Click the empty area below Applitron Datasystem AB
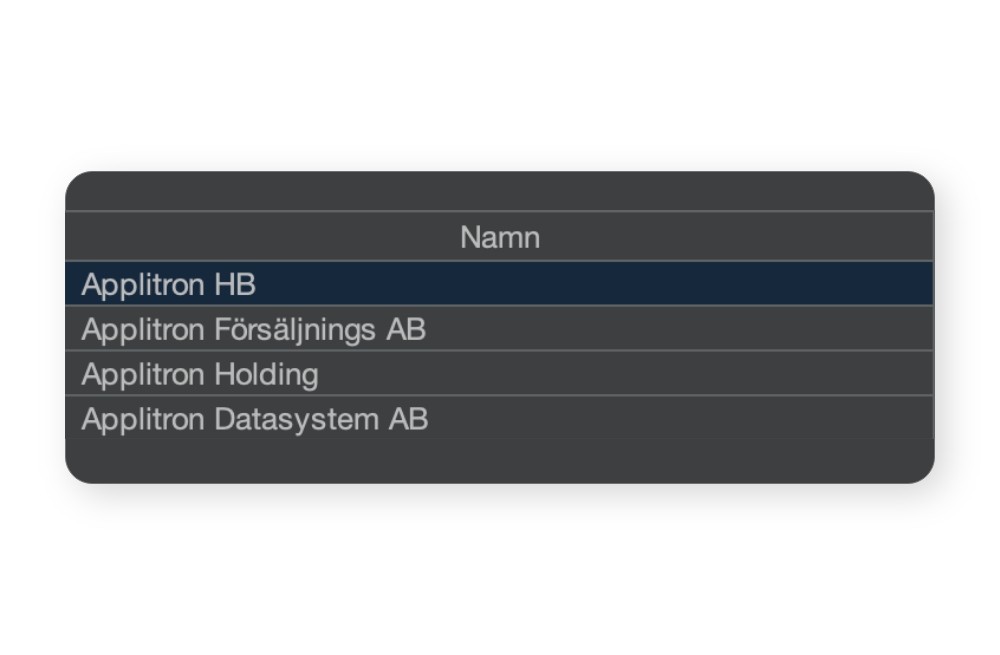This screenshot has height=655, width=1000. (x=499, y=461)
